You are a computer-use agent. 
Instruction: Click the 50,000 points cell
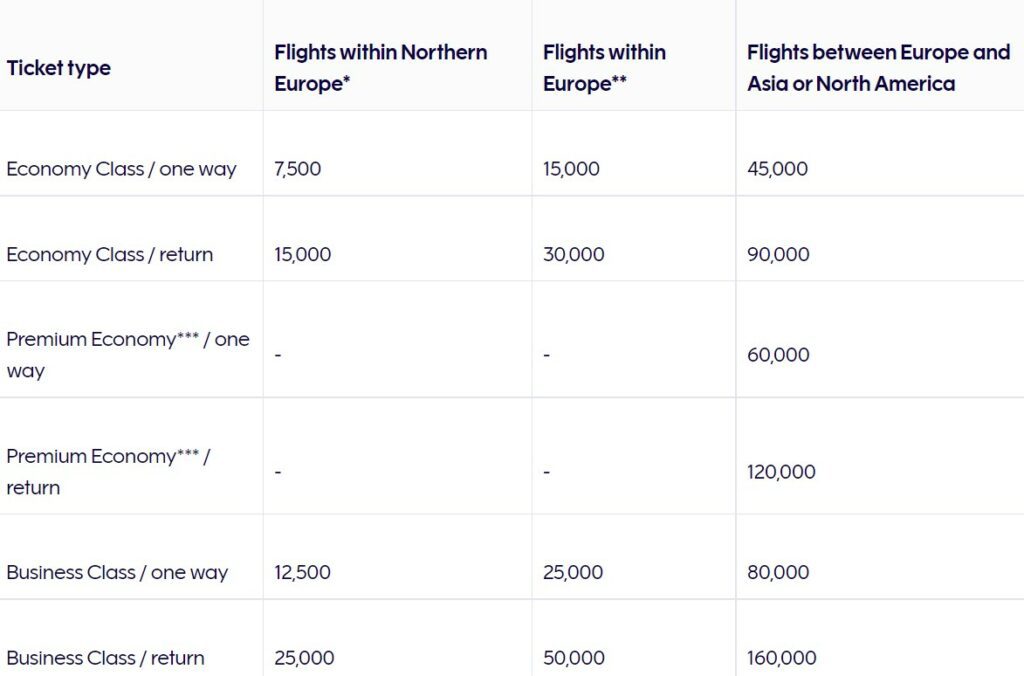tap(573, 658)
